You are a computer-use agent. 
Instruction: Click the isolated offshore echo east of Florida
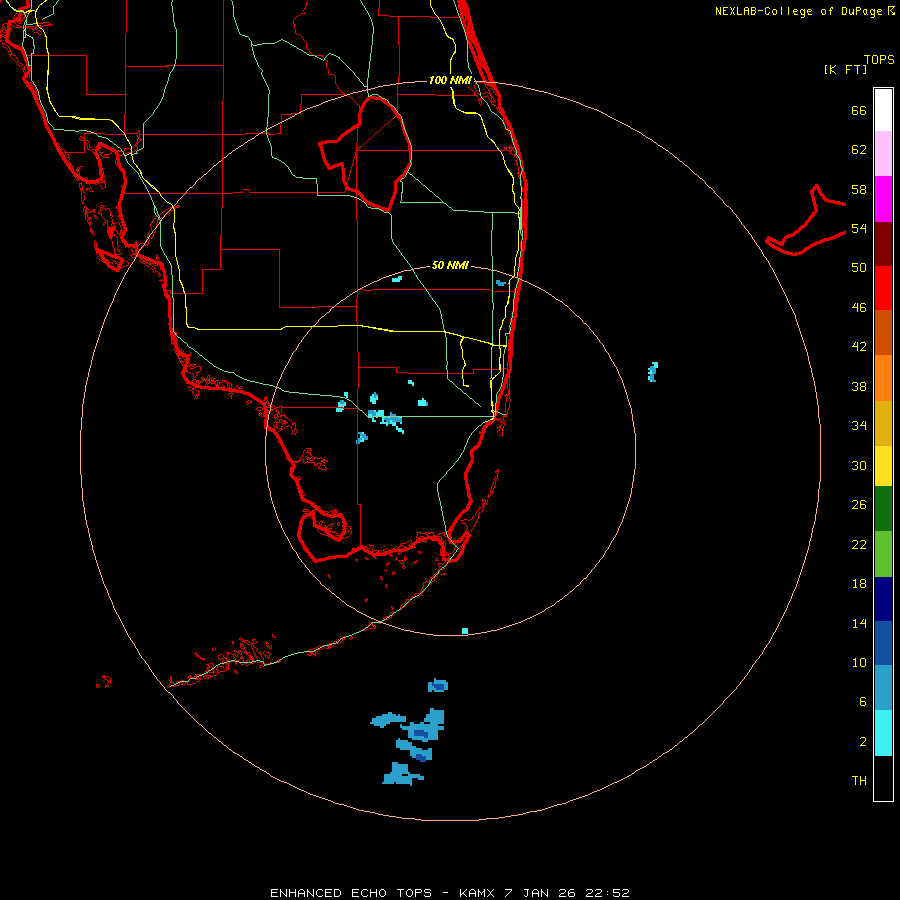[653, 372]
